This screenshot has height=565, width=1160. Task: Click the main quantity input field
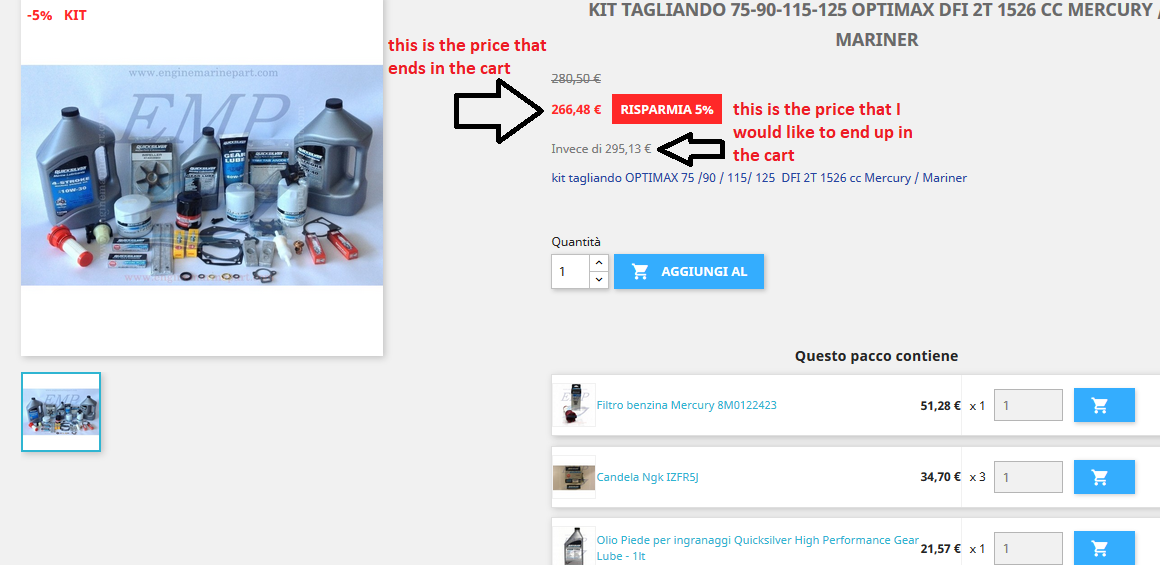tap(570, 271)
